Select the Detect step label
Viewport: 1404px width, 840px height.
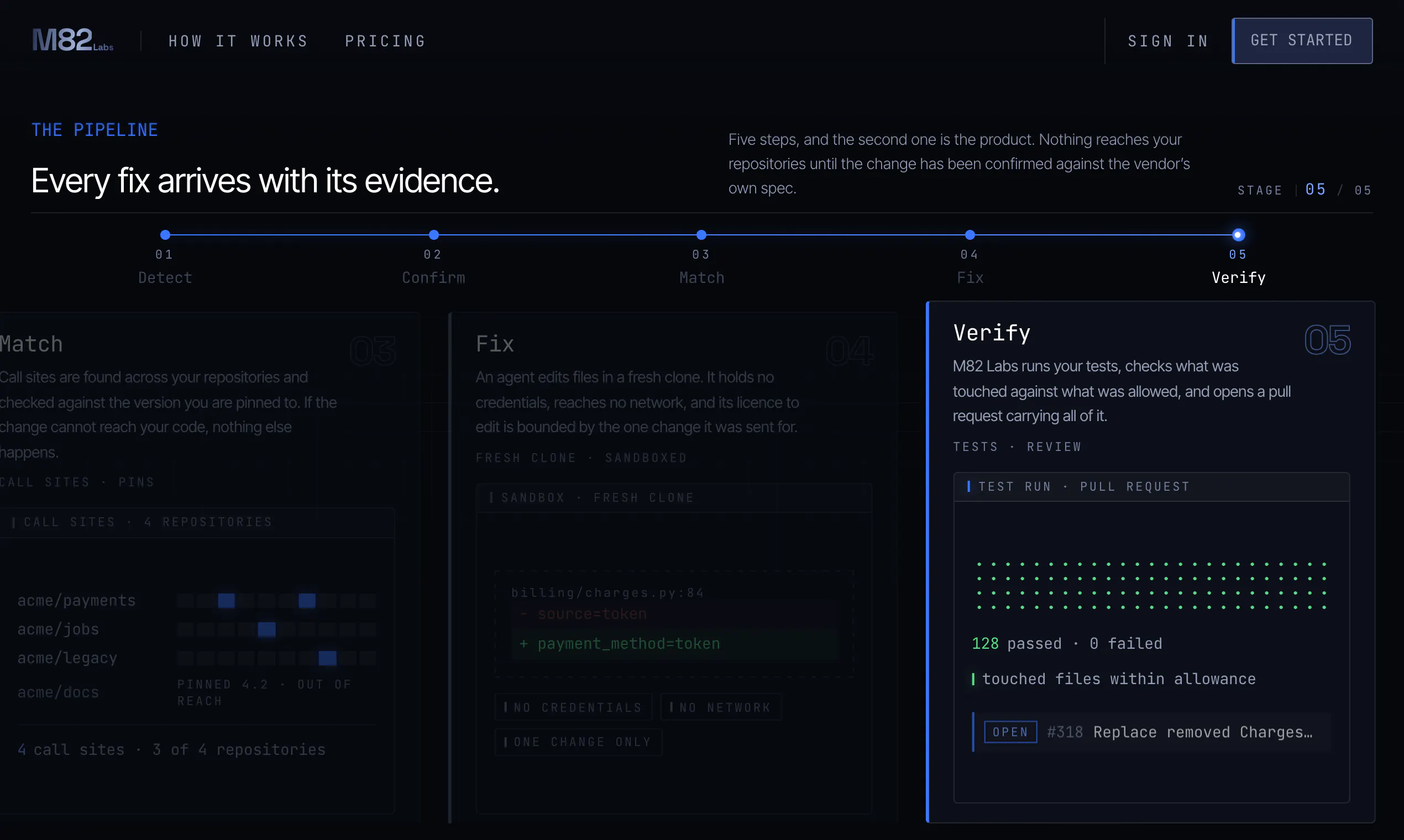tap(165, 277)
